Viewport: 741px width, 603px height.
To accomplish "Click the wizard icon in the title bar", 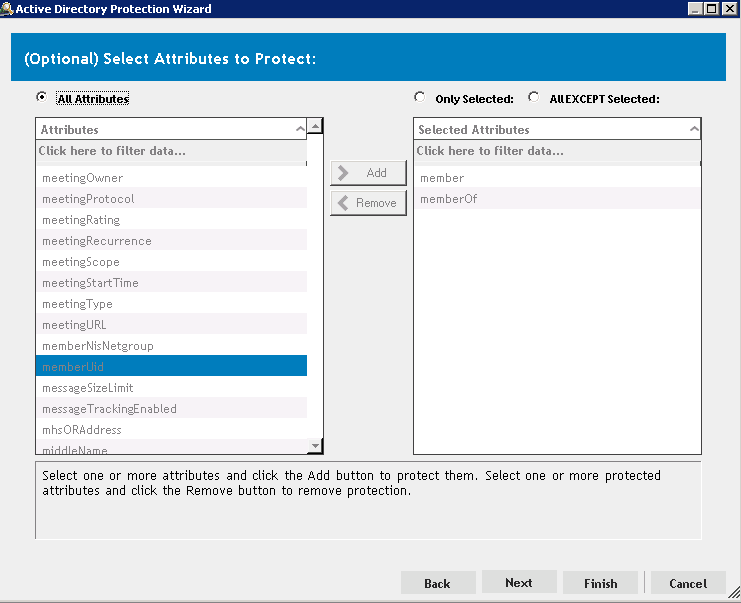I will (x=8, y=8).
